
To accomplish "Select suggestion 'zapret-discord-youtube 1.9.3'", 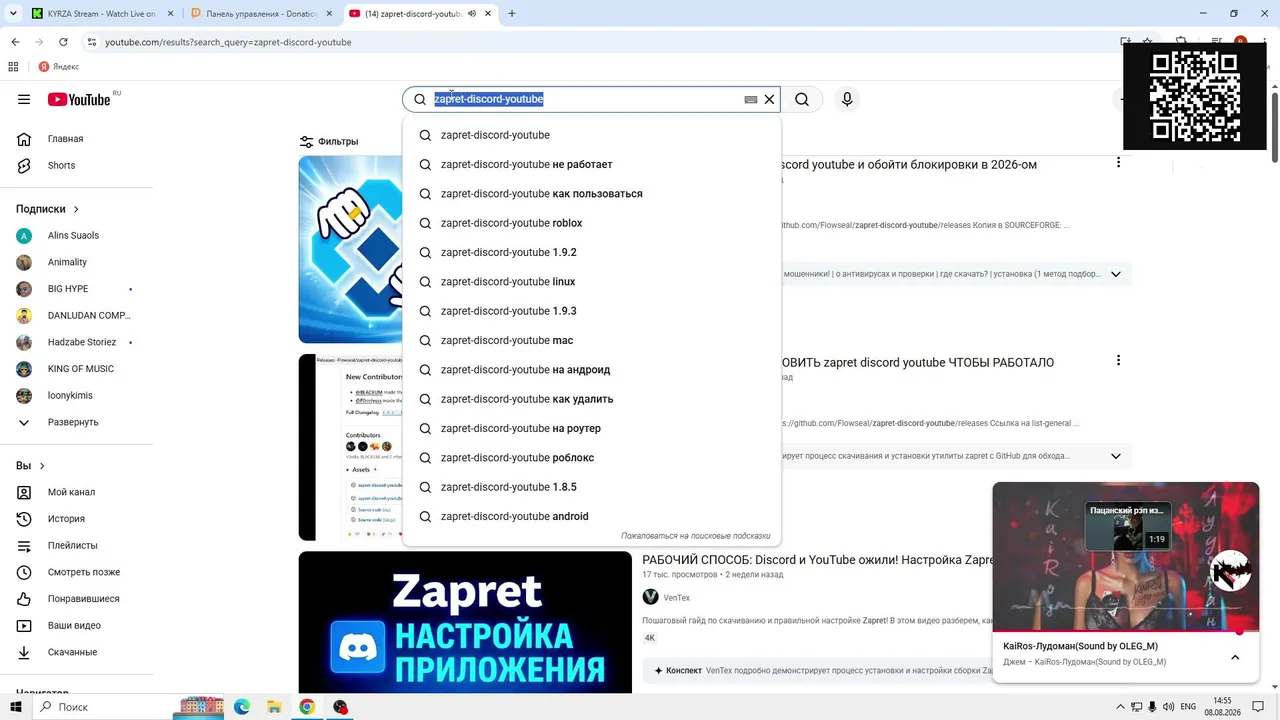I will point(592,311).
